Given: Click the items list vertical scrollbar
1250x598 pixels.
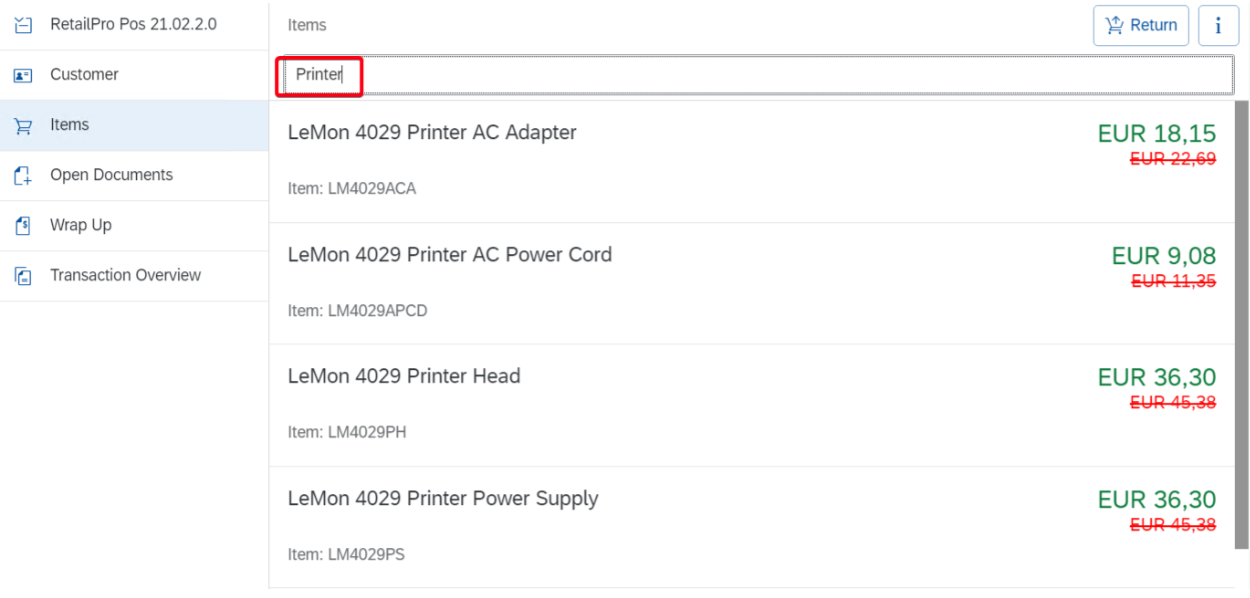Looking at the screenshot, I should pos(1241,340).
